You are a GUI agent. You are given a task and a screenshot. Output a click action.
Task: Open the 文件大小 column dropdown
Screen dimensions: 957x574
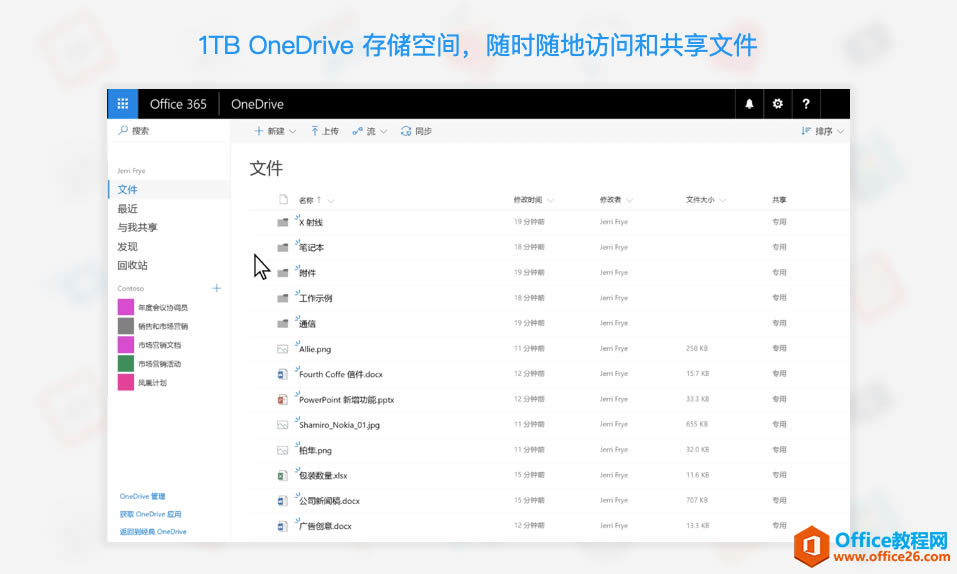pyautogui.click(x=723, y=200)
